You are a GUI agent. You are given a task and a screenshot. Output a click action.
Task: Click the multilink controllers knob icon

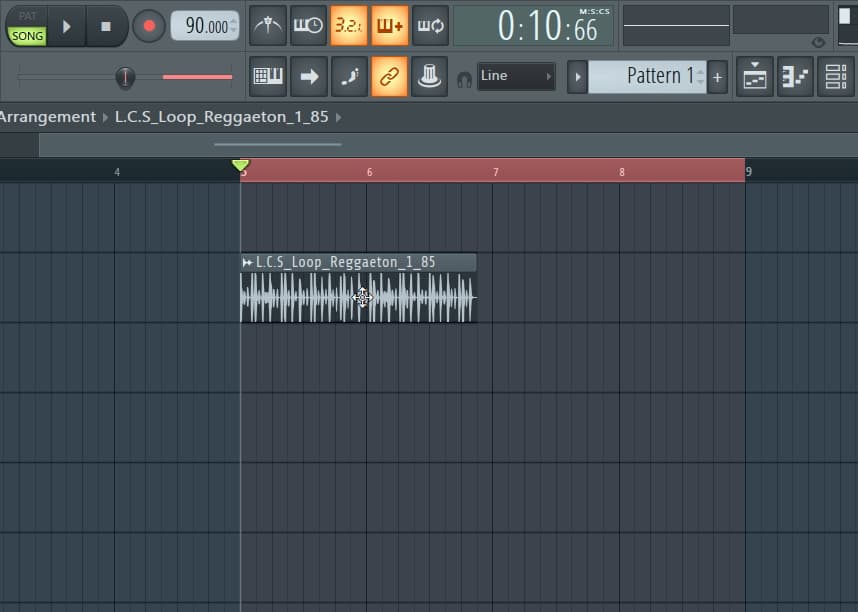(x=430, y=76)
